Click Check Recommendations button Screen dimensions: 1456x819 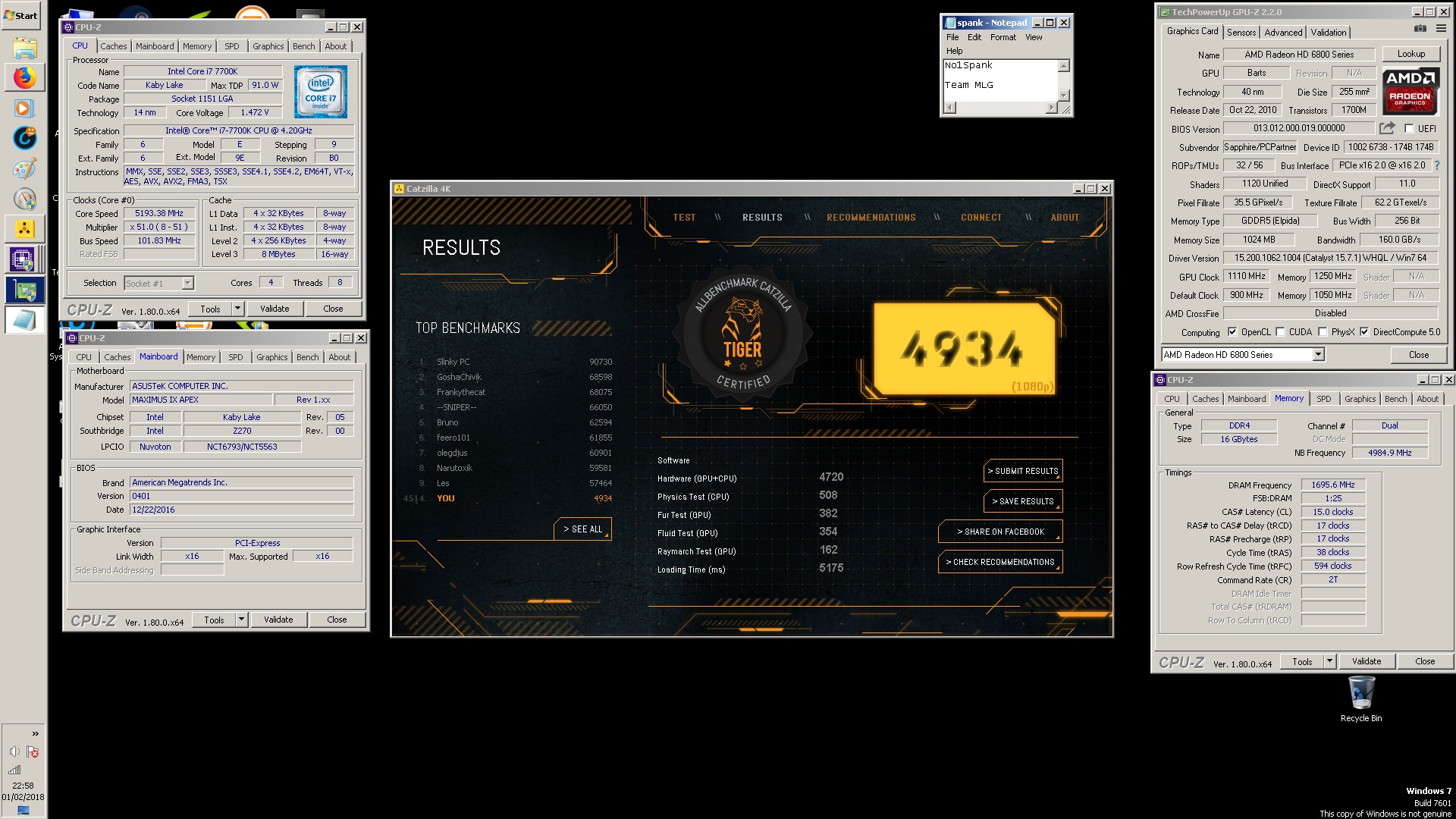coord(1000,562)
